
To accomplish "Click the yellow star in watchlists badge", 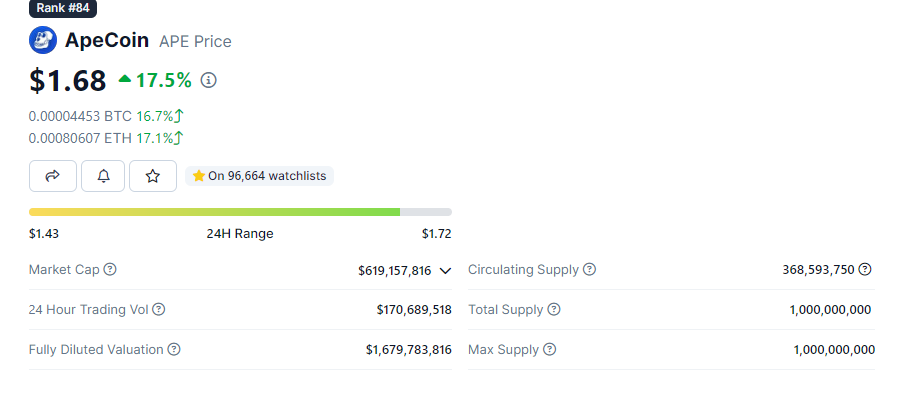I will [199, 176].
